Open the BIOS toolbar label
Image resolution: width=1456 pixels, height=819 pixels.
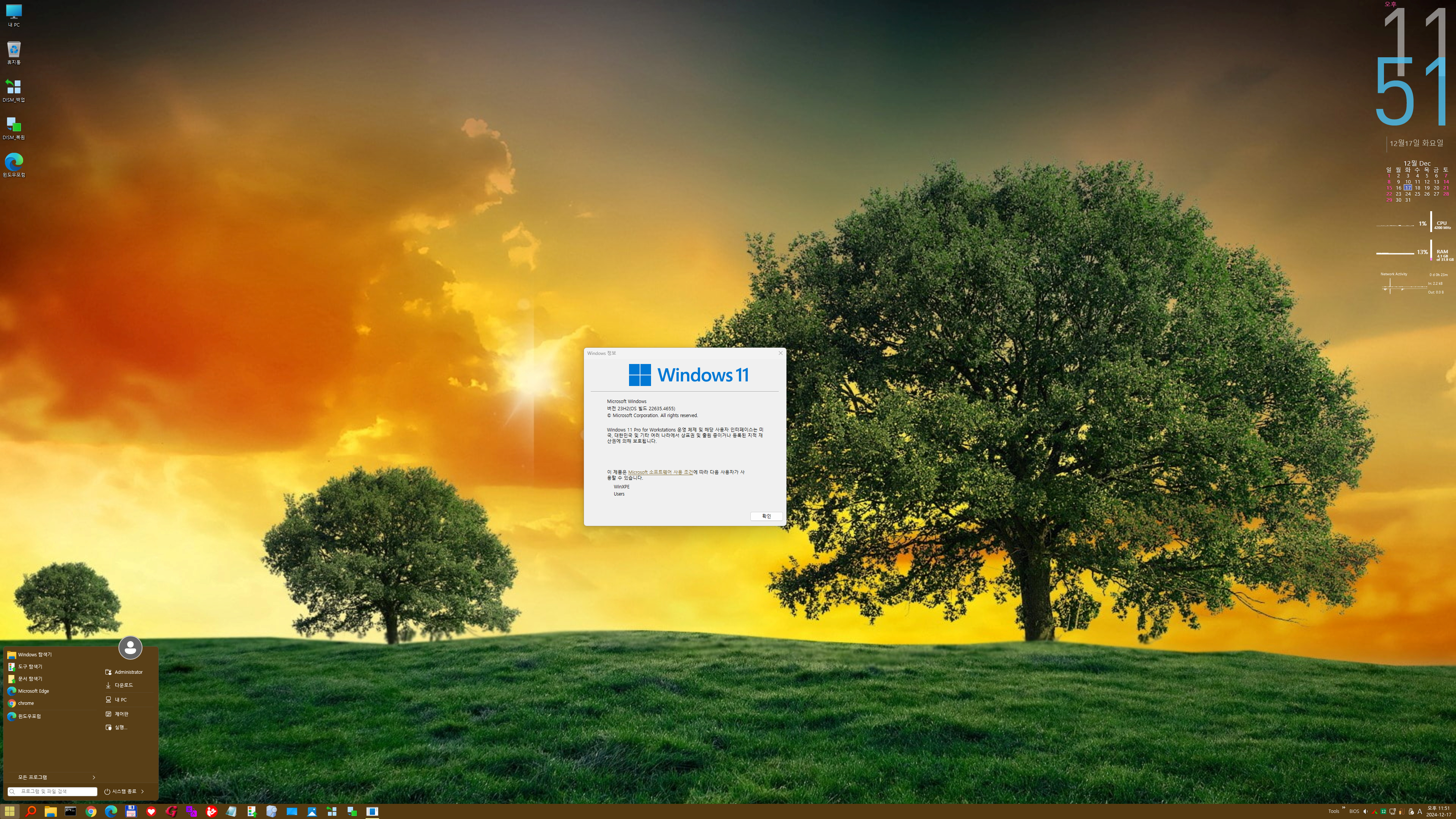[x=1354, y=812]
